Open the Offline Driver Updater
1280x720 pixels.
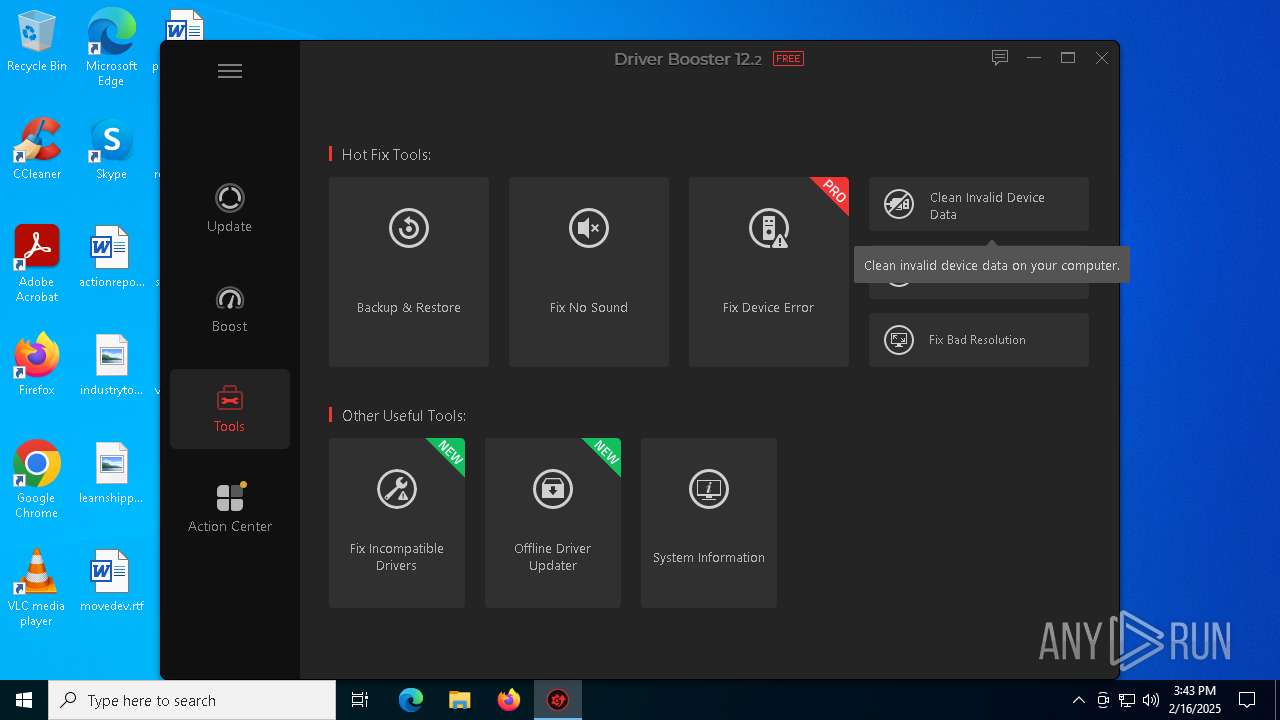553,523
